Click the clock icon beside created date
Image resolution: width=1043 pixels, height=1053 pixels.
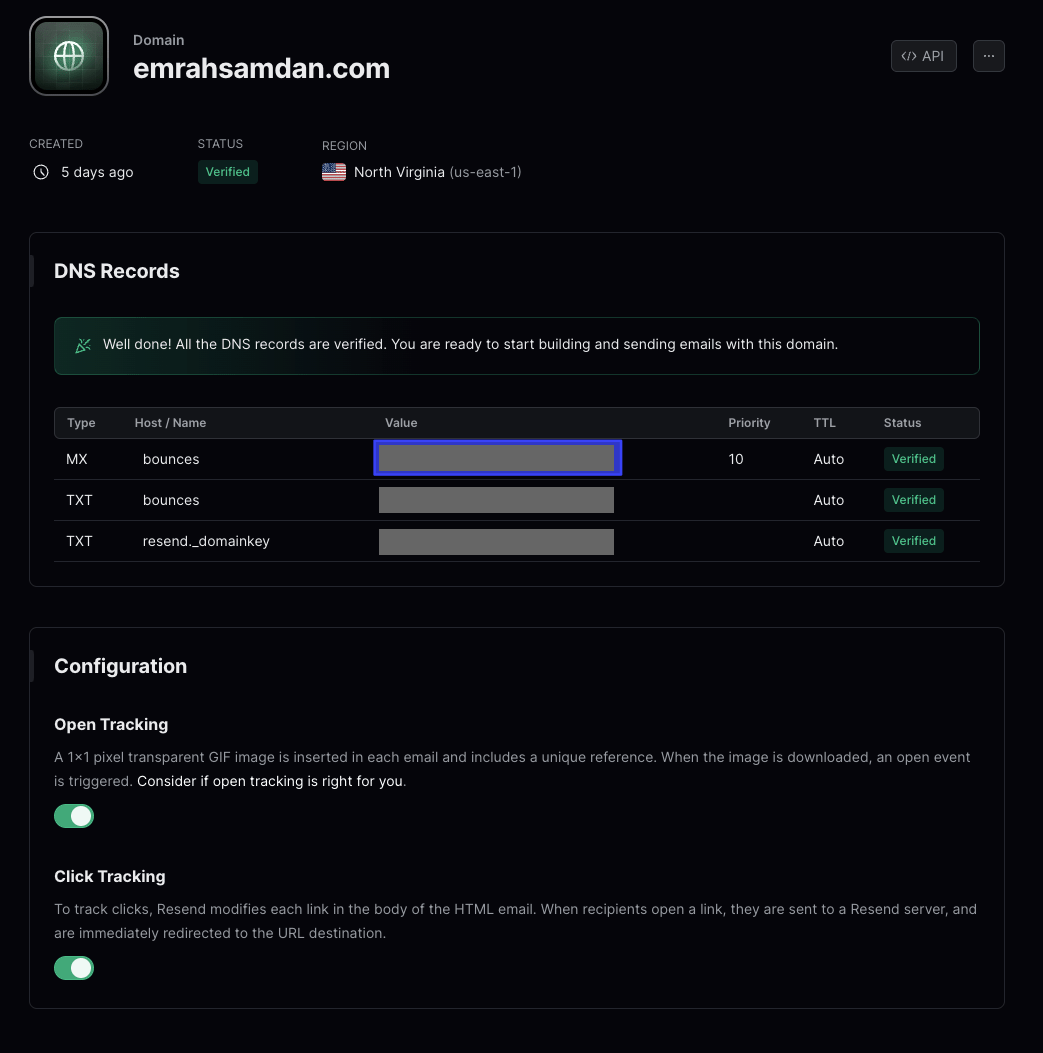pos(41,172)
